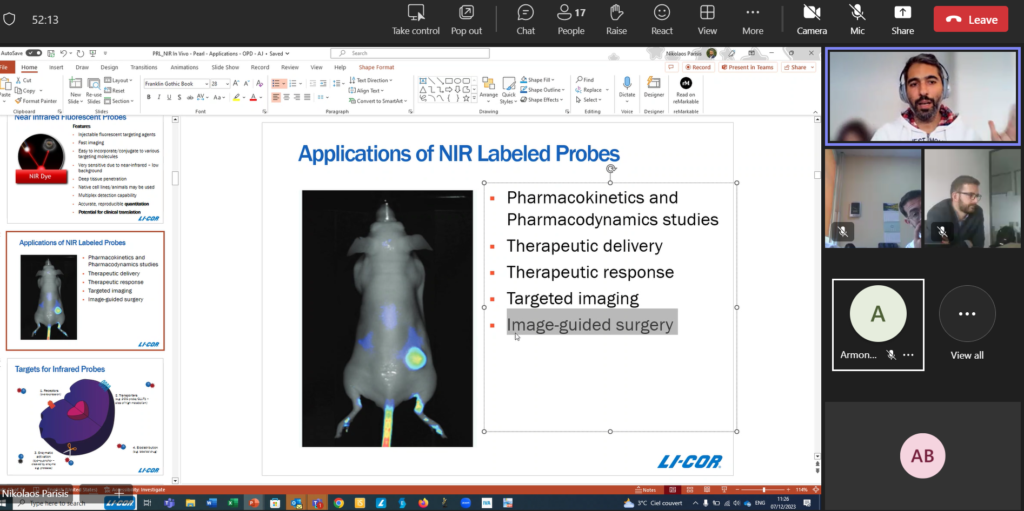Screen dimensions: 1024x511
Task: Center-align the paragraph text
Action: tap(287, 97)
